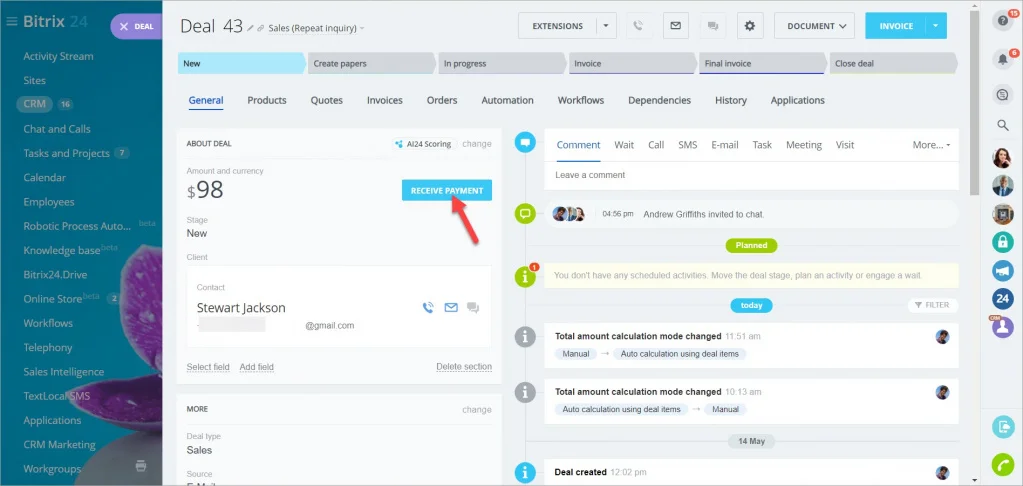This screenshot has width=1023, height=486.
Task: Expand the More... dropdown in timeline
Action: pos(931,145)
